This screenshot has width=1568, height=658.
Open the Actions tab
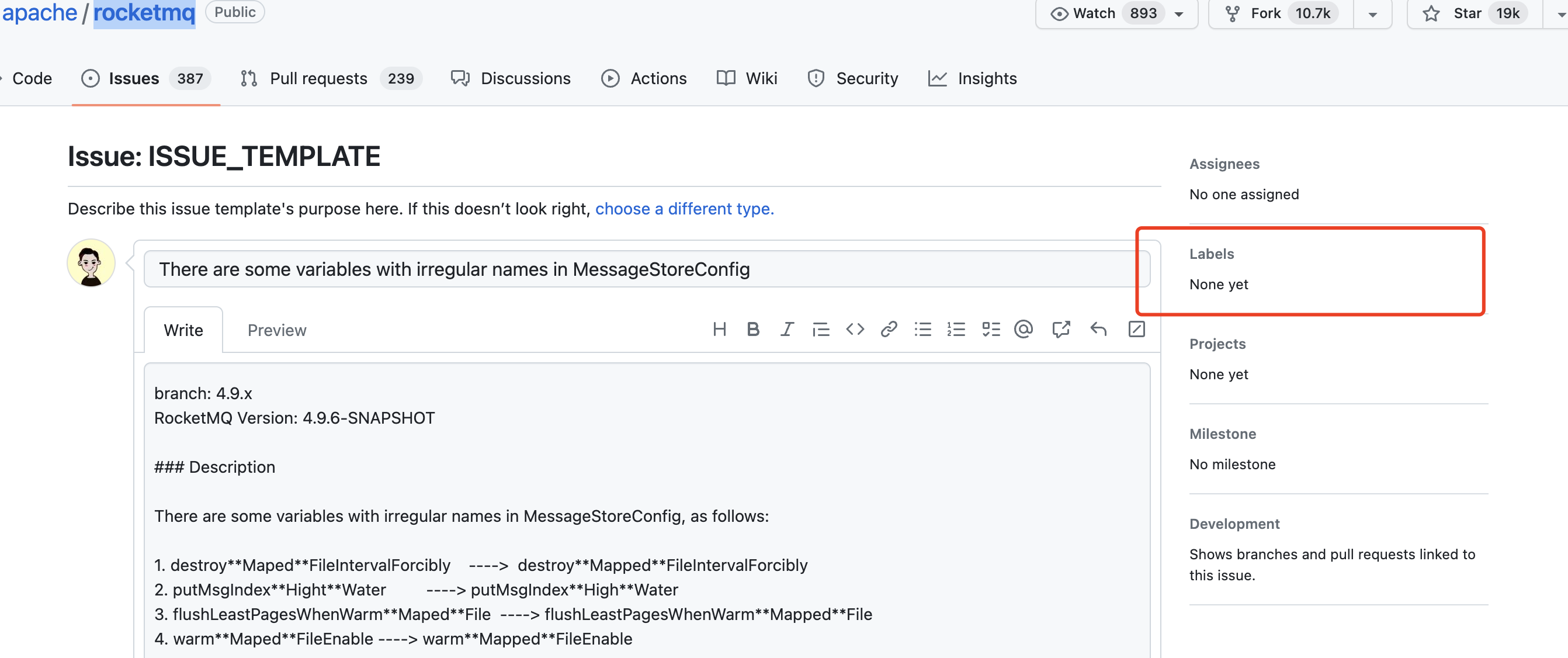click(x=644, y=78)
